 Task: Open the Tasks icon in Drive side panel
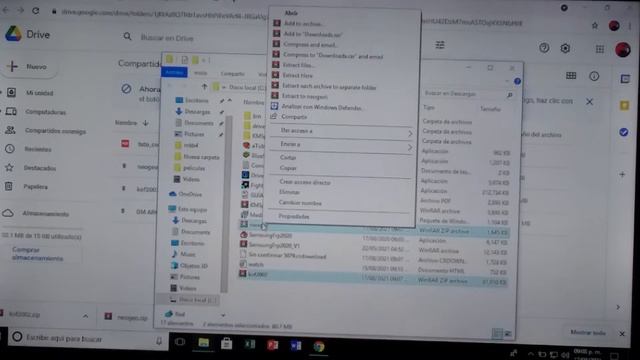tap(624, 132)
